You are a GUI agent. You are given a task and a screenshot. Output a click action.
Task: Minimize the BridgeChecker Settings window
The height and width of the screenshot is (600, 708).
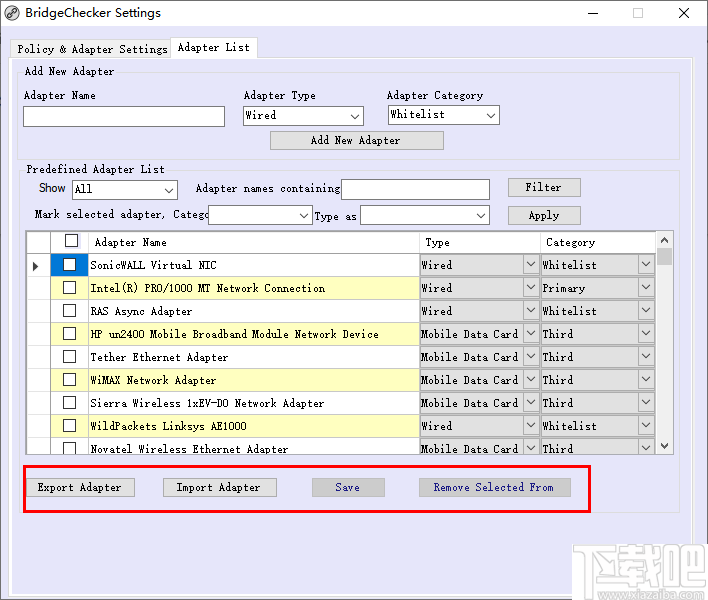[x=593, y=13]
